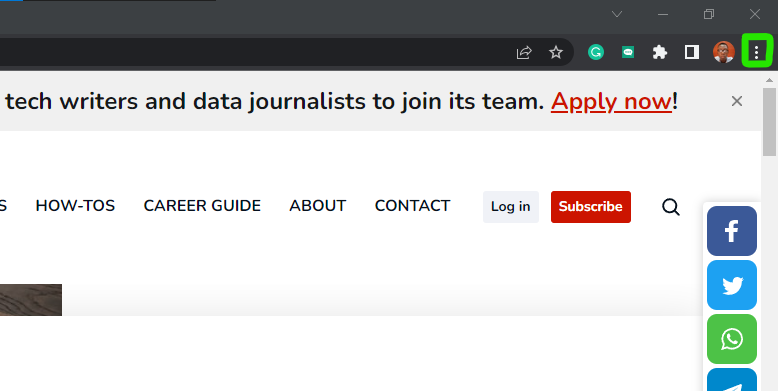Follow the Apply now link
Viewport: 778px width, 391px height.
point(611,102)
